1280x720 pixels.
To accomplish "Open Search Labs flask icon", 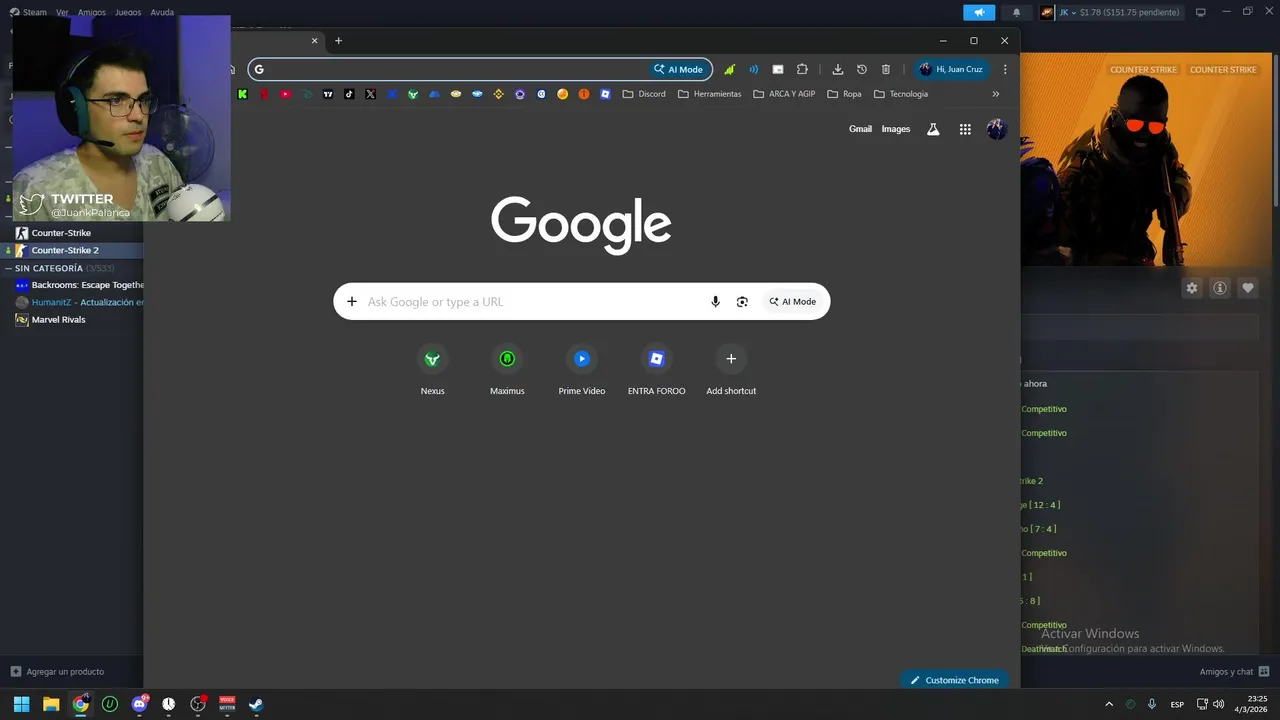I will tap(933, 129).
